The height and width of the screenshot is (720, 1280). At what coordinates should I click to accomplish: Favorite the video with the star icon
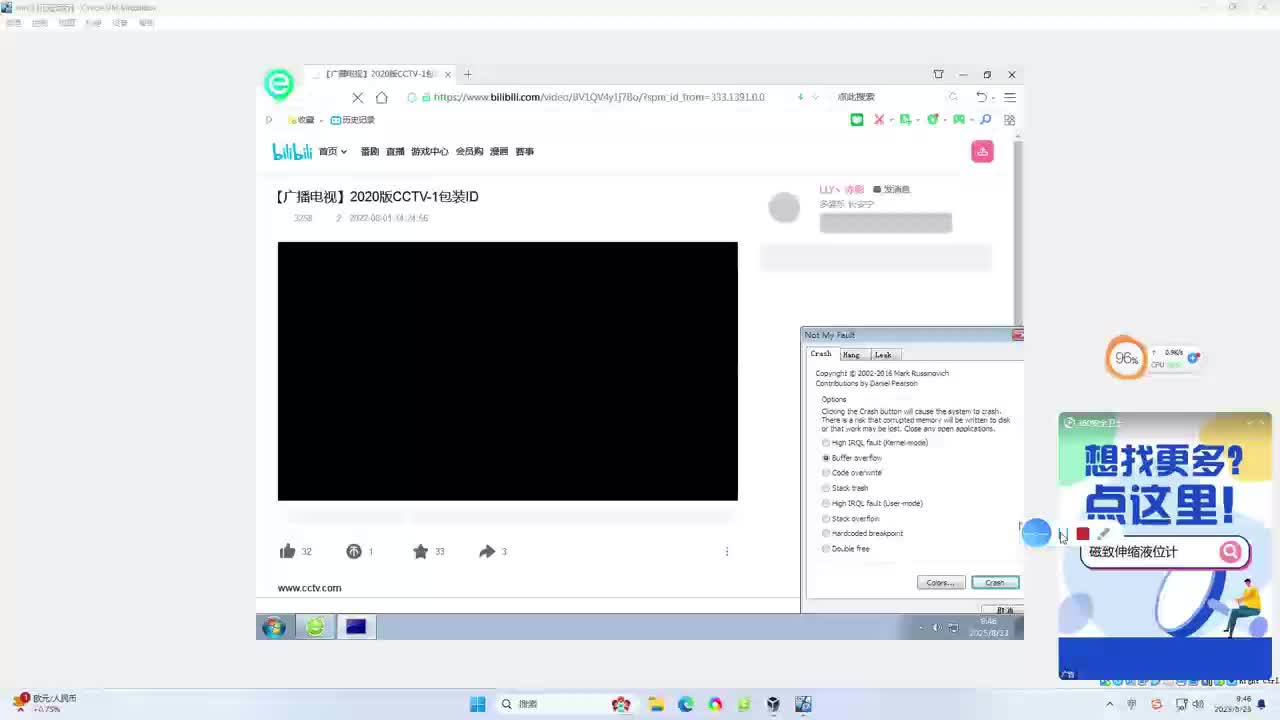[420, 551]
